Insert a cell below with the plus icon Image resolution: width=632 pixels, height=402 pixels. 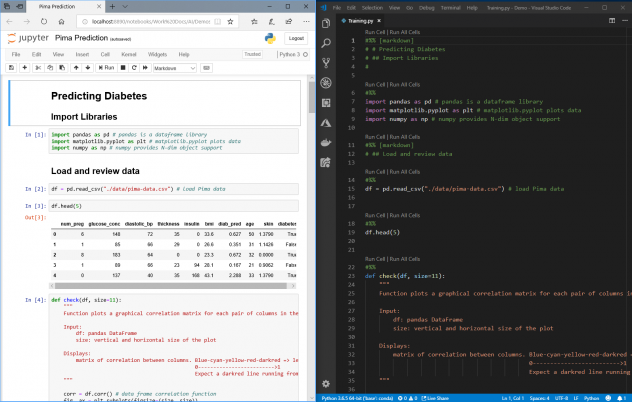click(25, 67)
